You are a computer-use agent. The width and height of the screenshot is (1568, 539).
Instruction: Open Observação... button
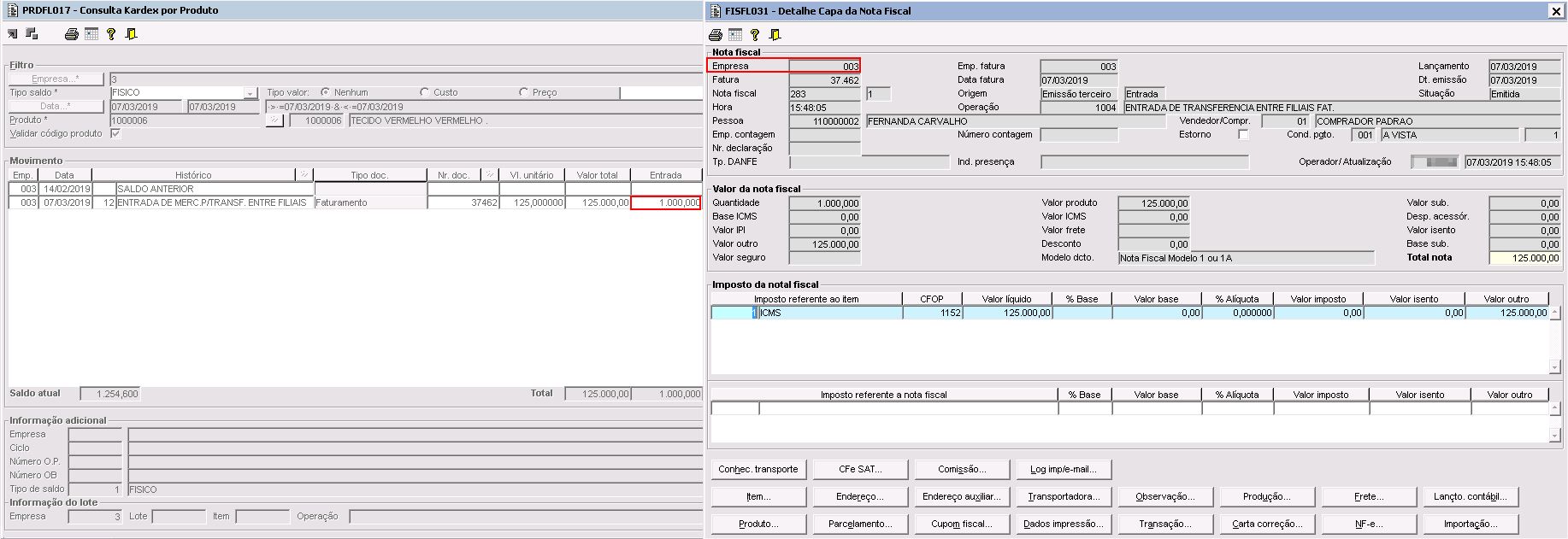pos(1165,496)
